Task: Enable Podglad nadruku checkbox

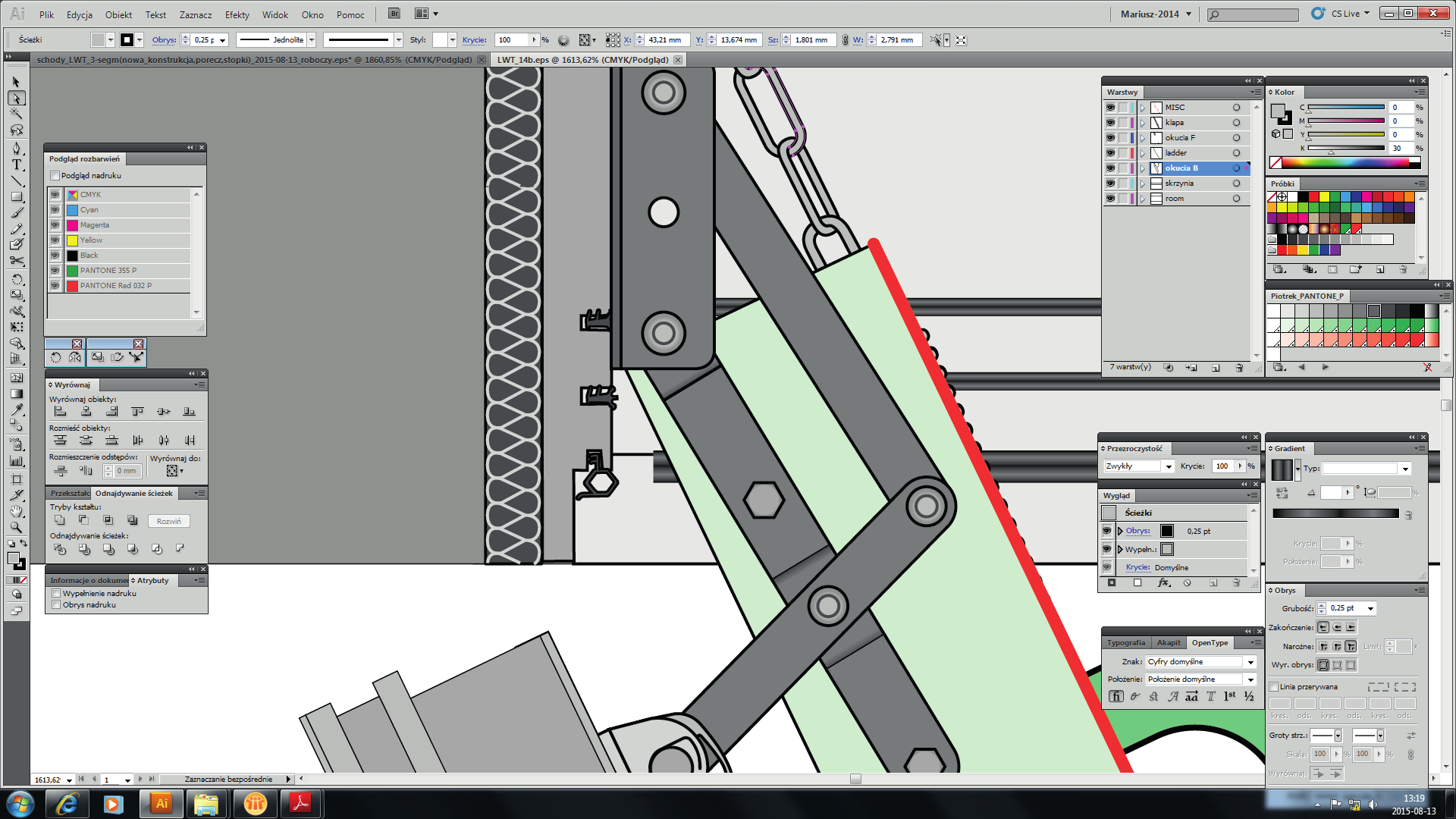Action: tap(55, 175)
